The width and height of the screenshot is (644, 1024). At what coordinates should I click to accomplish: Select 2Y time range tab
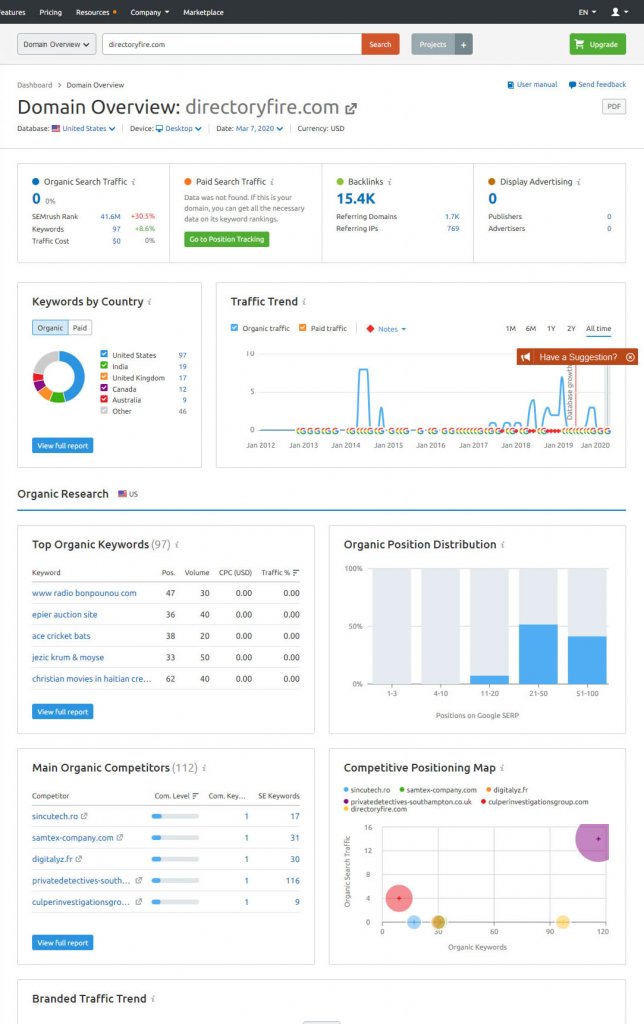coord(572,328)
